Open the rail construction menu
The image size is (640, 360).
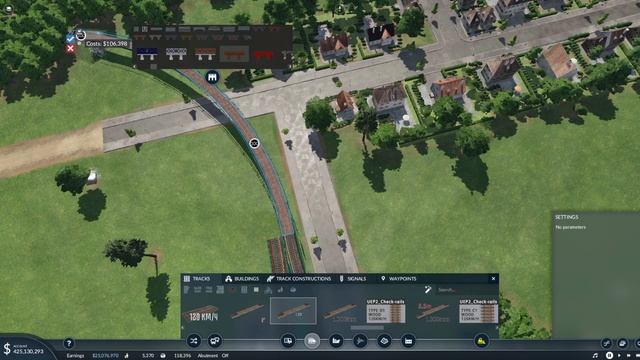(x=312, y=341)
